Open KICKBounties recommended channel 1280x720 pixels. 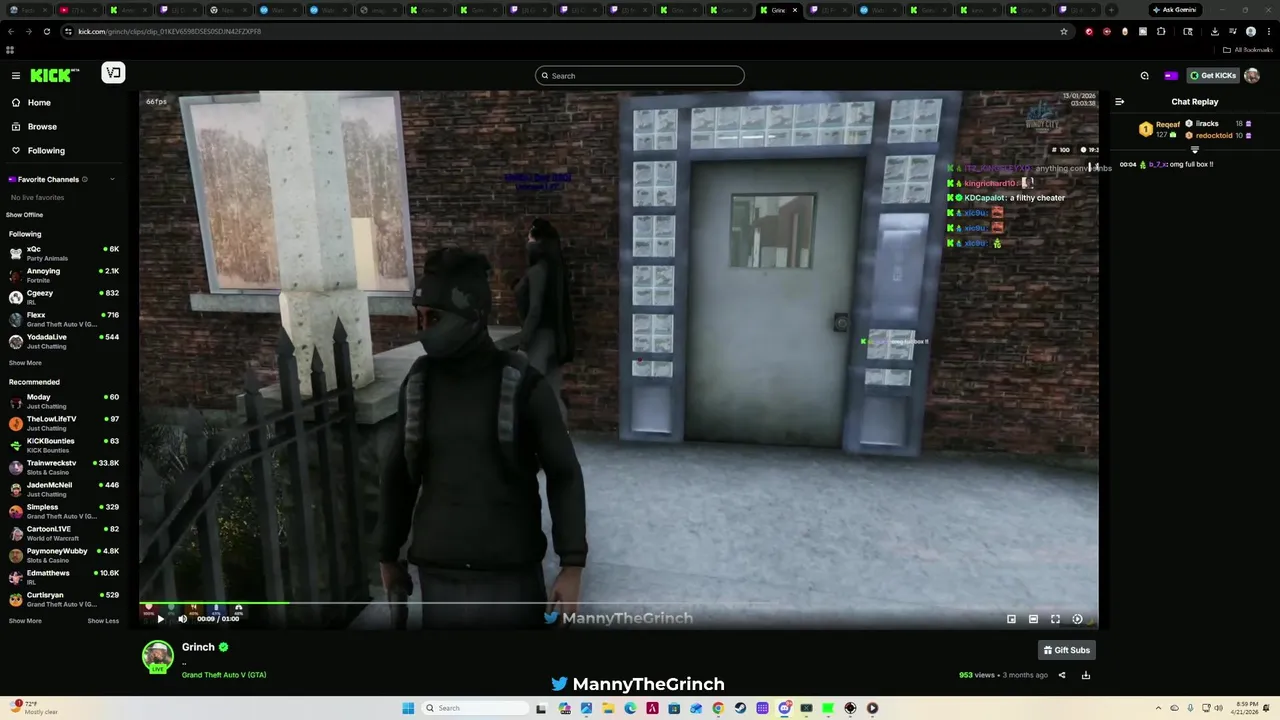coord(64,445)
